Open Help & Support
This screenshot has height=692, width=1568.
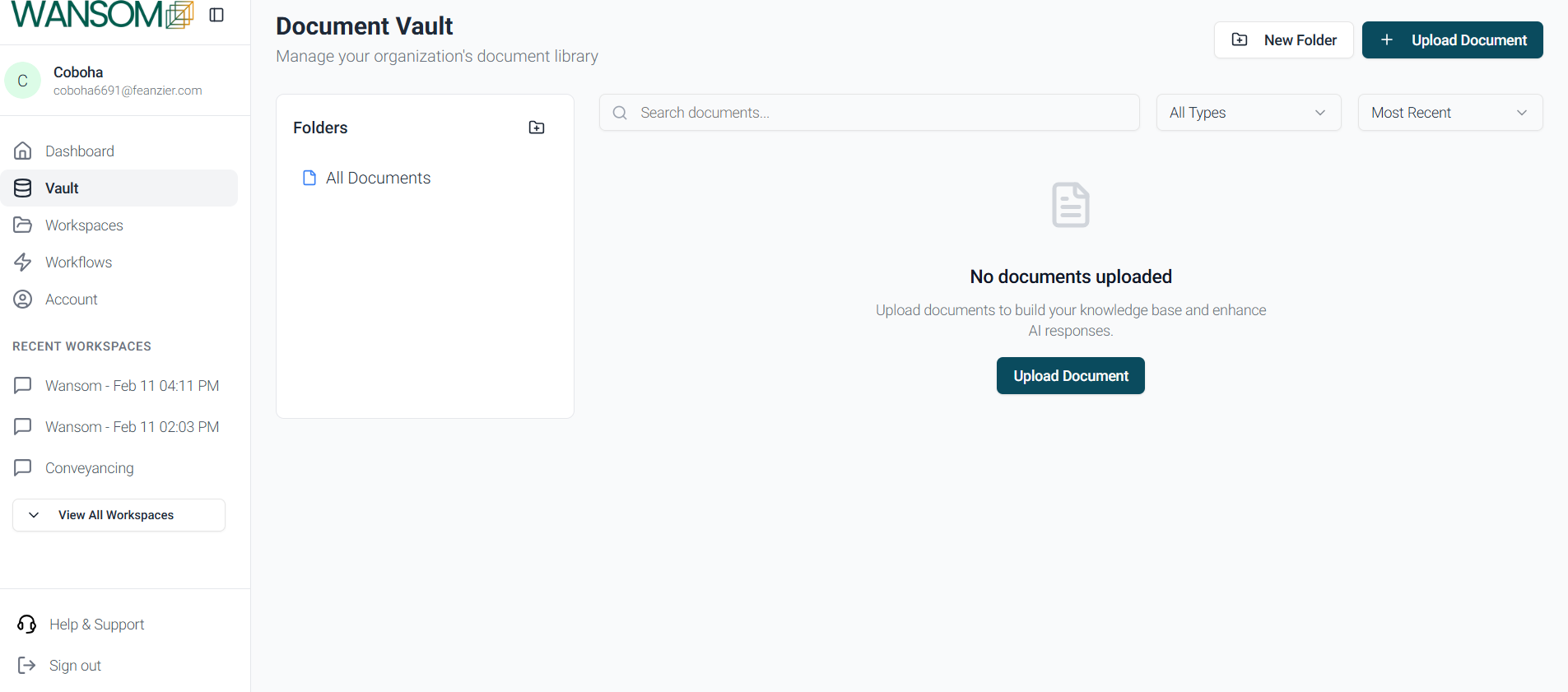point(81,625)
